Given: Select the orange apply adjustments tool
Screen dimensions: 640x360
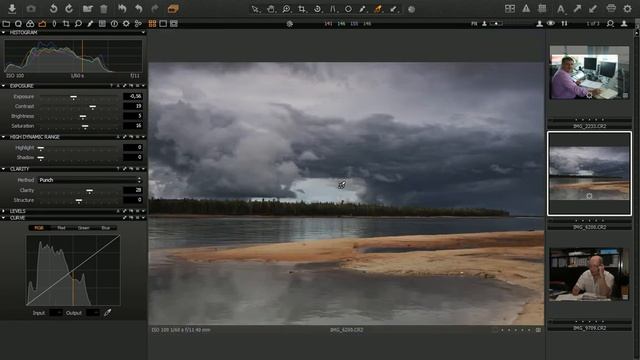Looking at the screenshot, I should [378, 9].
